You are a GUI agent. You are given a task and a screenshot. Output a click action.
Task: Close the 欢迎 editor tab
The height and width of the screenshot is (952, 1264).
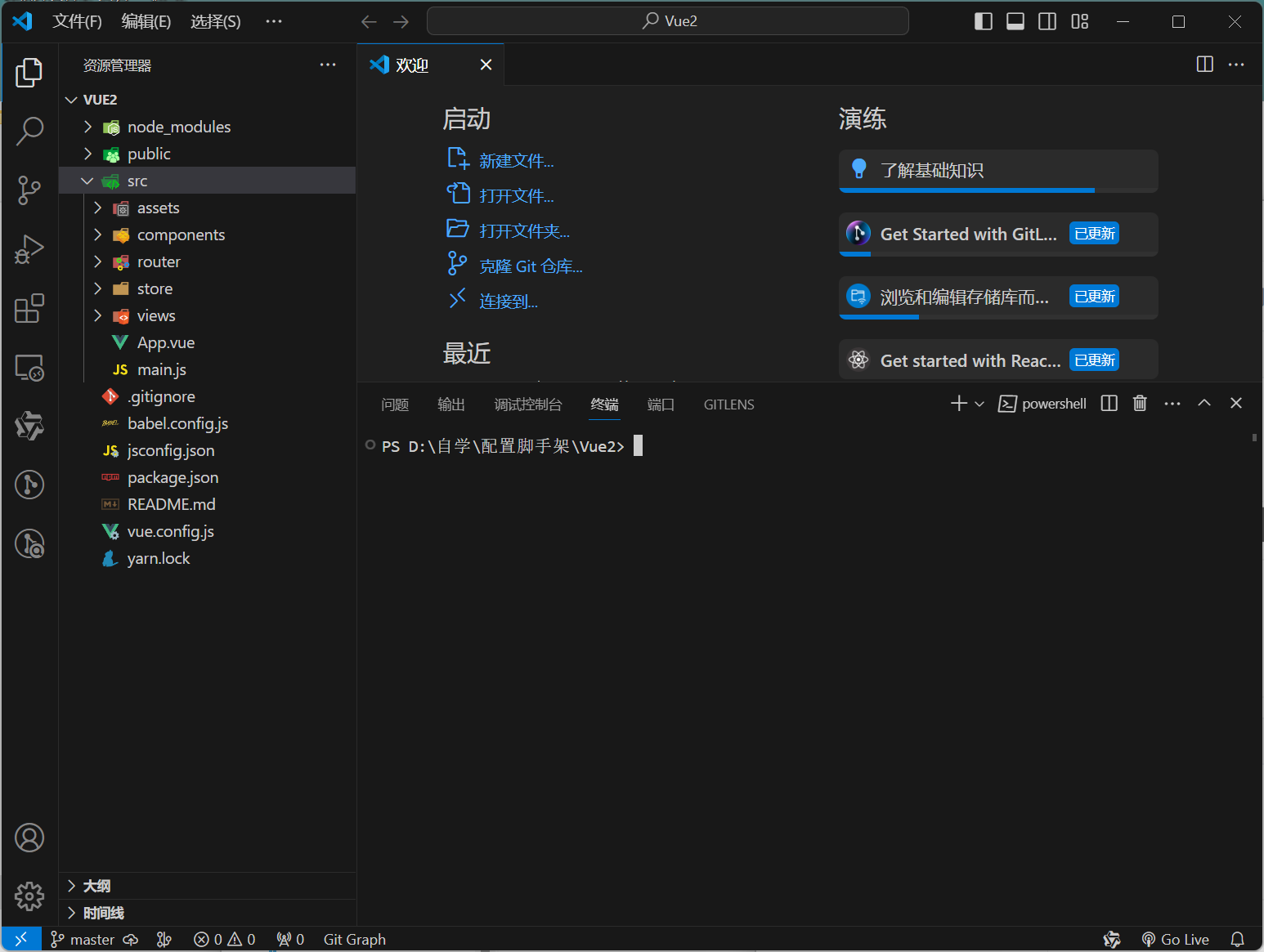[x=486, y=65]
